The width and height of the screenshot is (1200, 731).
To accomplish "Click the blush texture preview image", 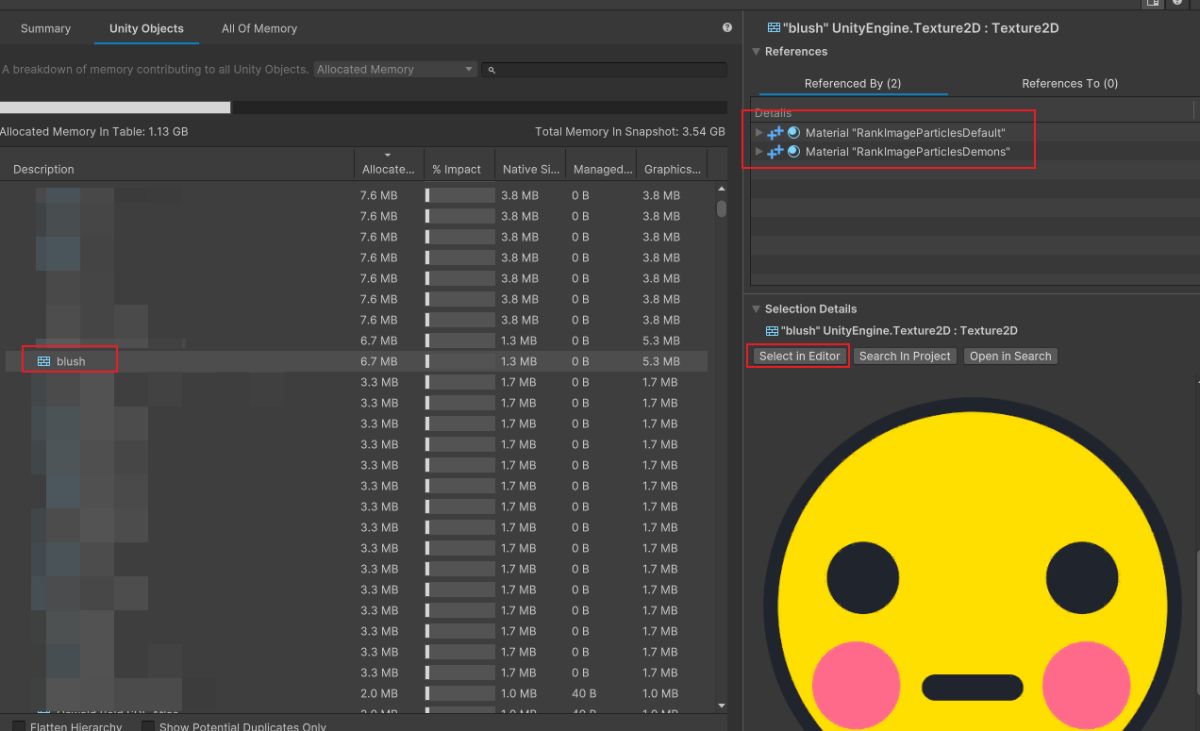I will point(972,564).
